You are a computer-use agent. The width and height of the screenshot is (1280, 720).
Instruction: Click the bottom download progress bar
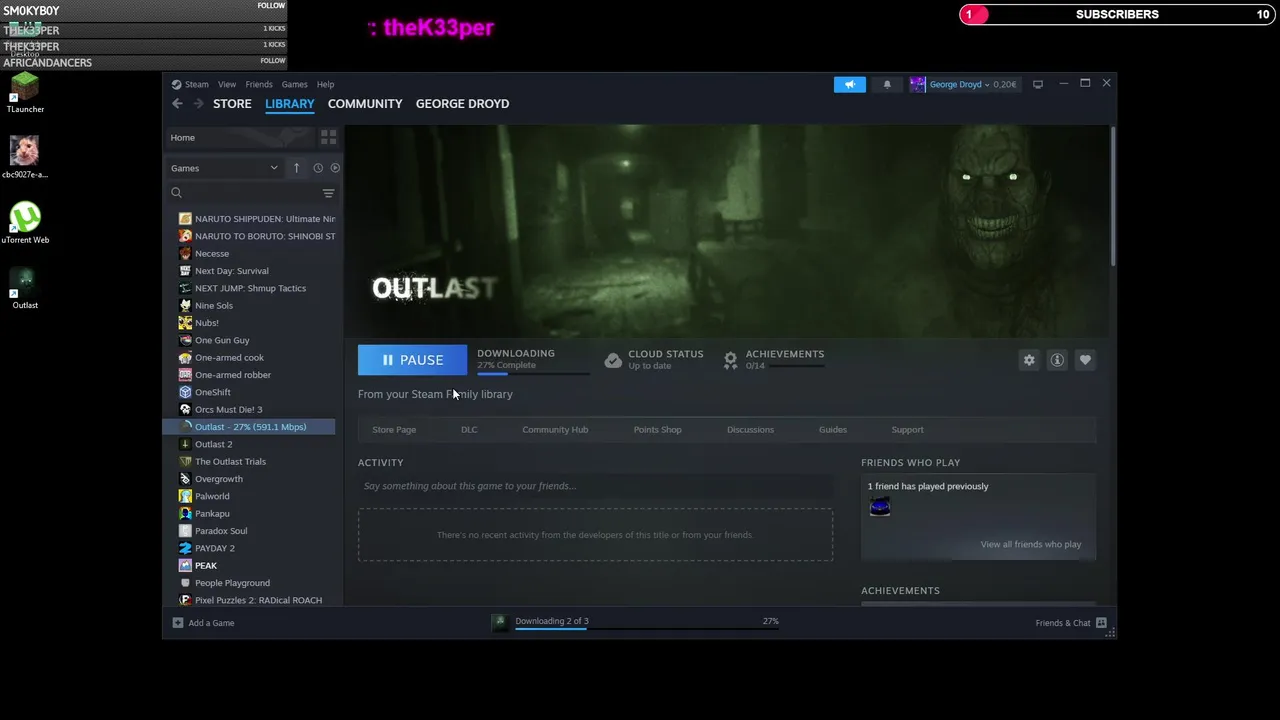[x=646, y=629]
